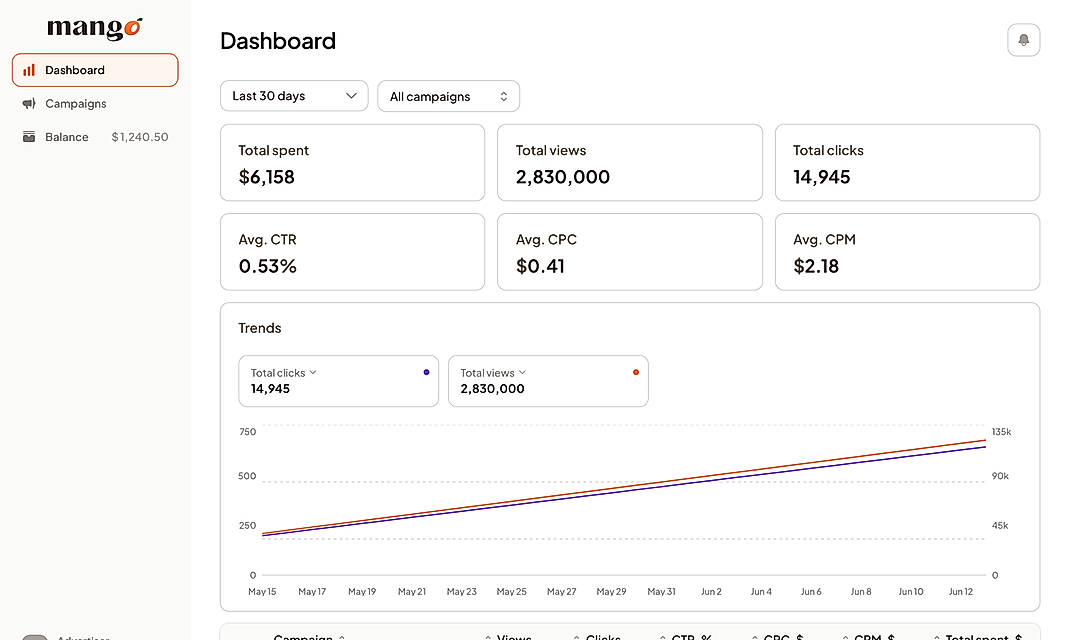Viewport: 1070px width, 640px height.
Task: Open the Last 30 days dropdown
Action: pos(294,96)
